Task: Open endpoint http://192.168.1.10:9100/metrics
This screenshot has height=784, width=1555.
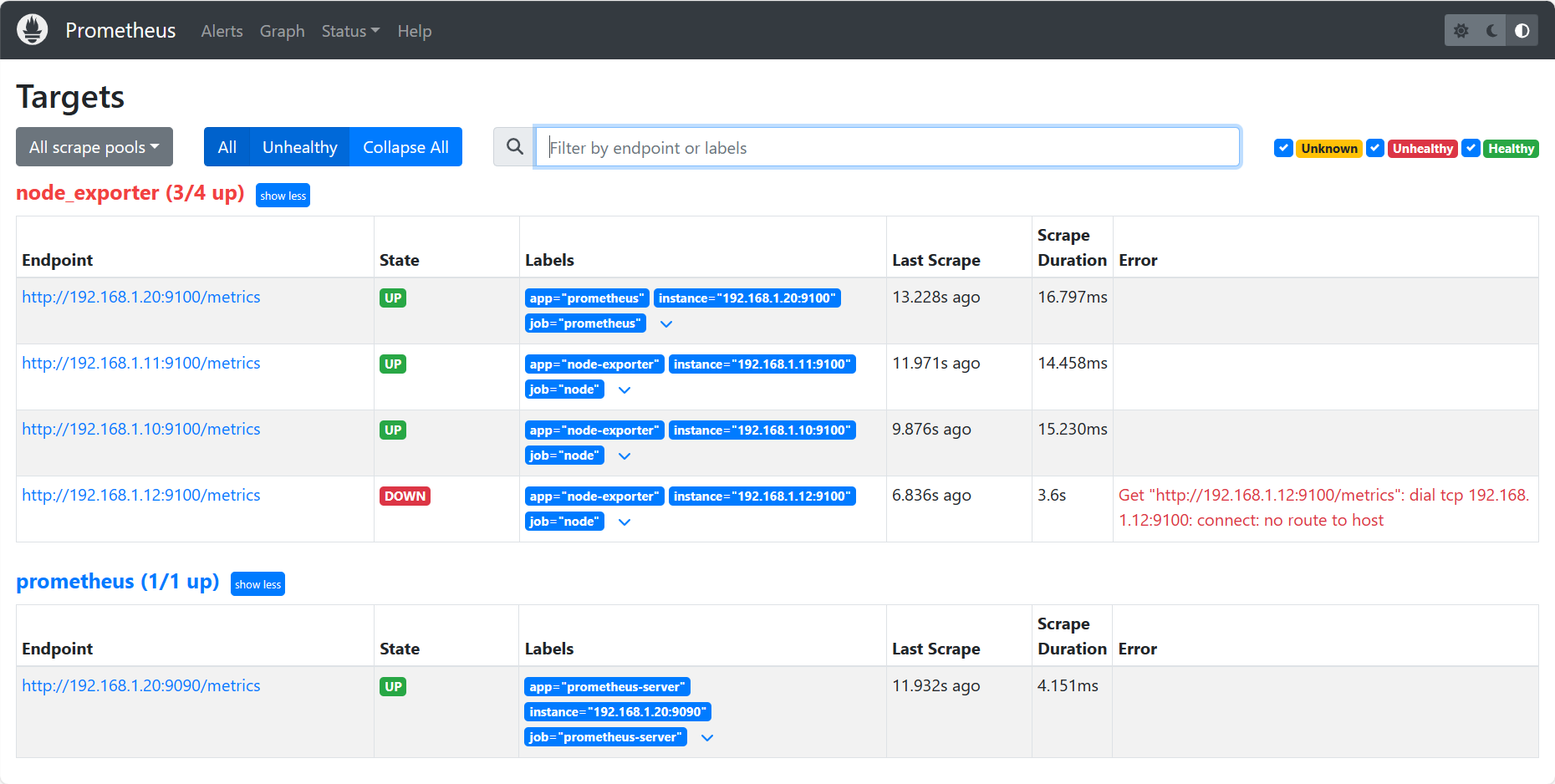Action: point(141,429)
